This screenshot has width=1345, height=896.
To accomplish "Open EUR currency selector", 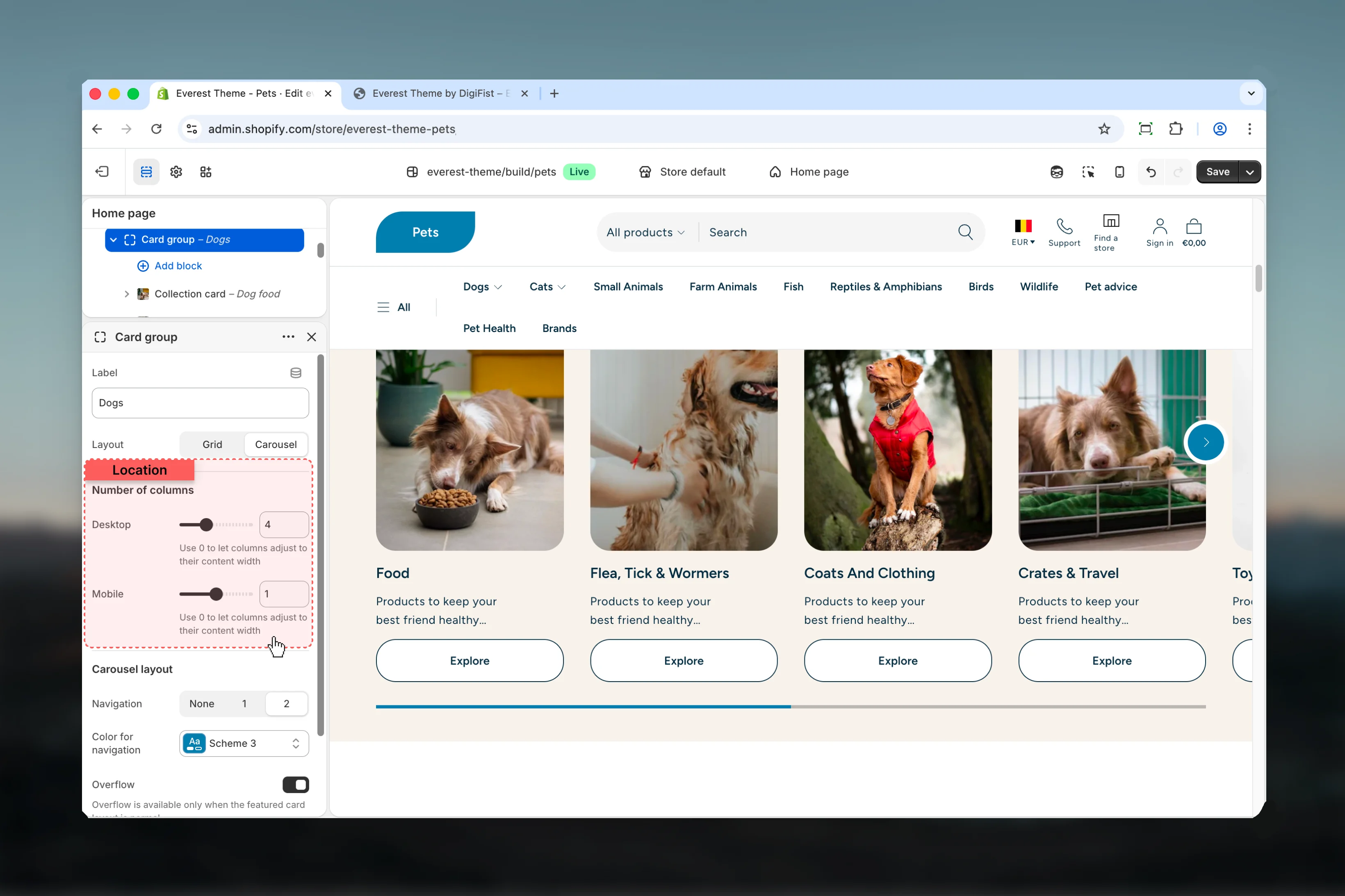I will (1023, 232).
